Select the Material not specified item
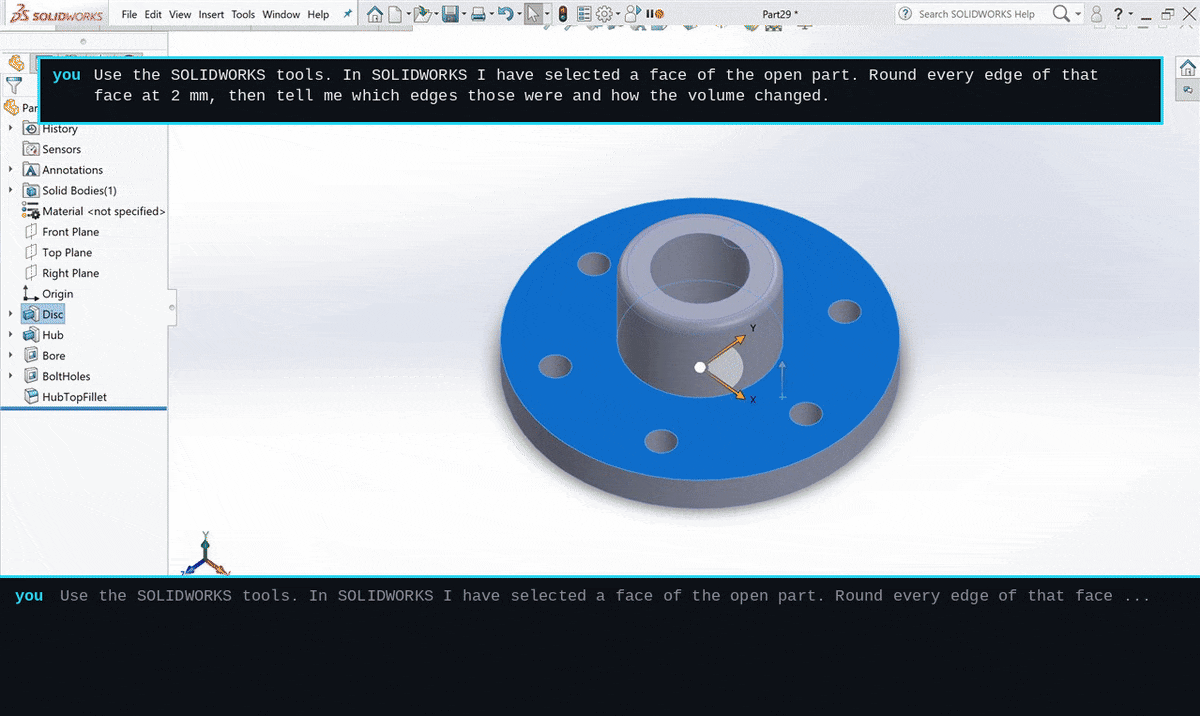This screenshot has height=716, width=1200. tap(104, 211)
